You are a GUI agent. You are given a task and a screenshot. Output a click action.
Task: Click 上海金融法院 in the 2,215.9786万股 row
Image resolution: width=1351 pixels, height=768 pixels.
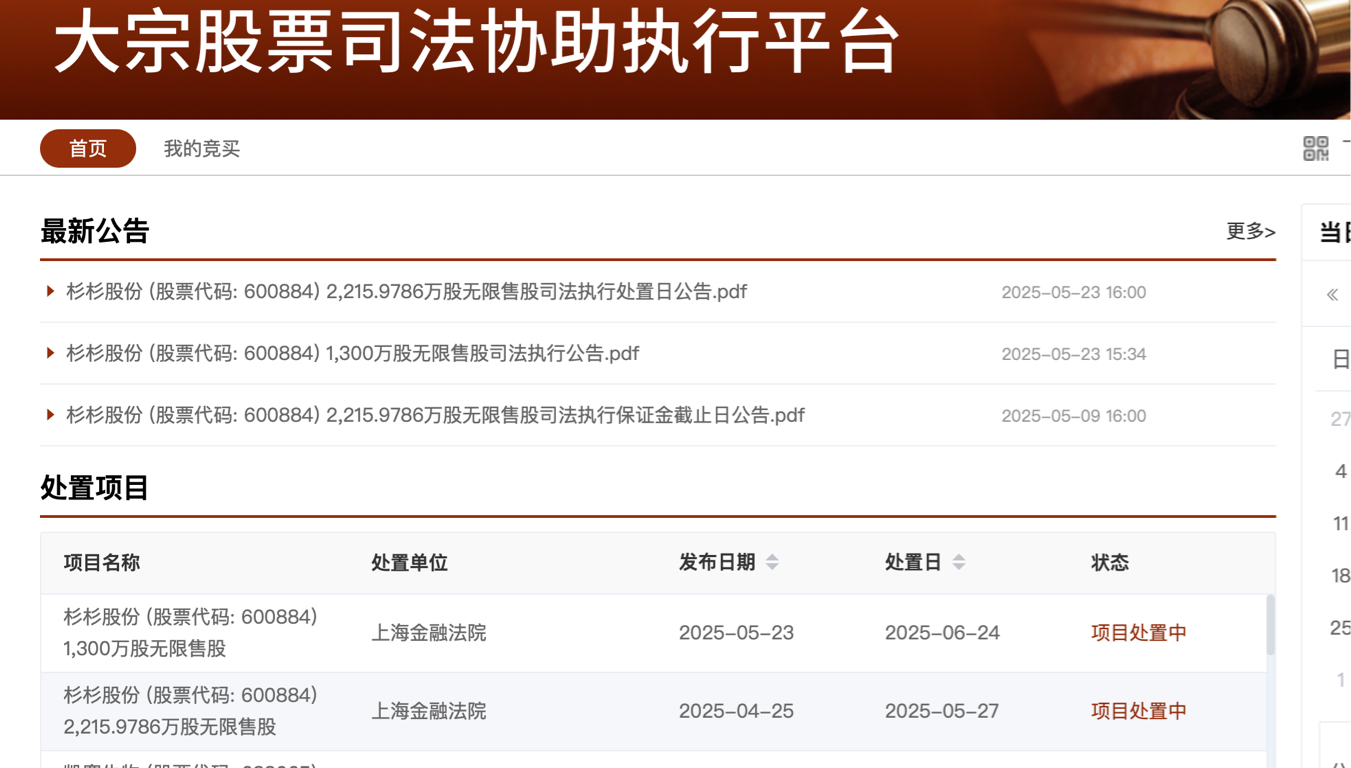tap(429, 711)
